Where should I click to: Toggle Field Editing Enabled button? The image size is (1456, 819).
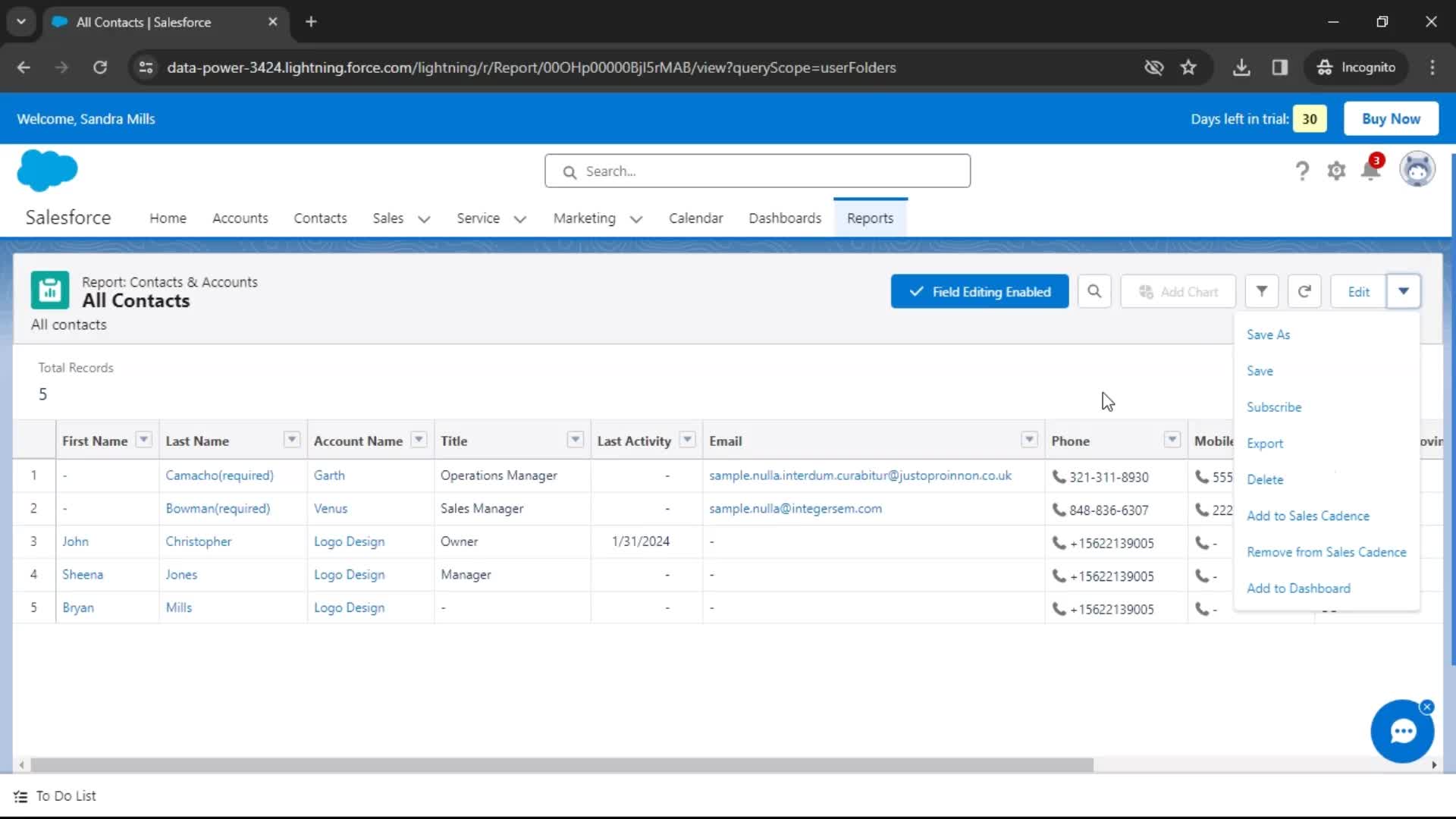click(x=980, y=291)
